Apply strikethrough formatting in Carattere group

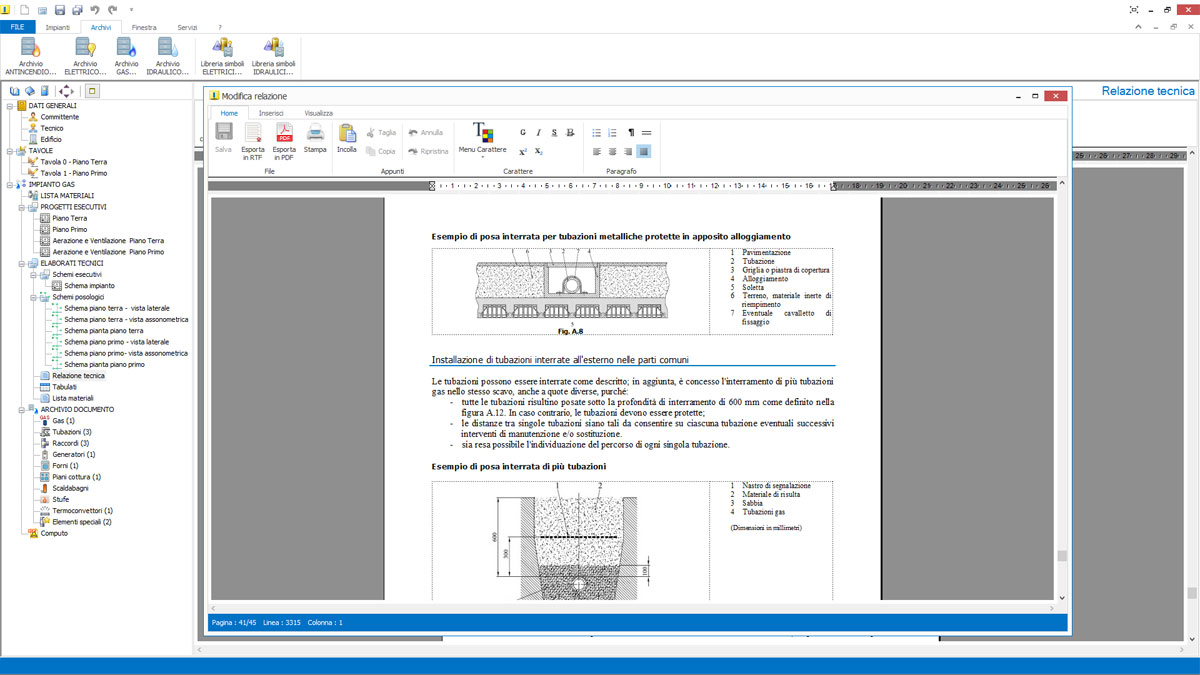click(571, 132)
